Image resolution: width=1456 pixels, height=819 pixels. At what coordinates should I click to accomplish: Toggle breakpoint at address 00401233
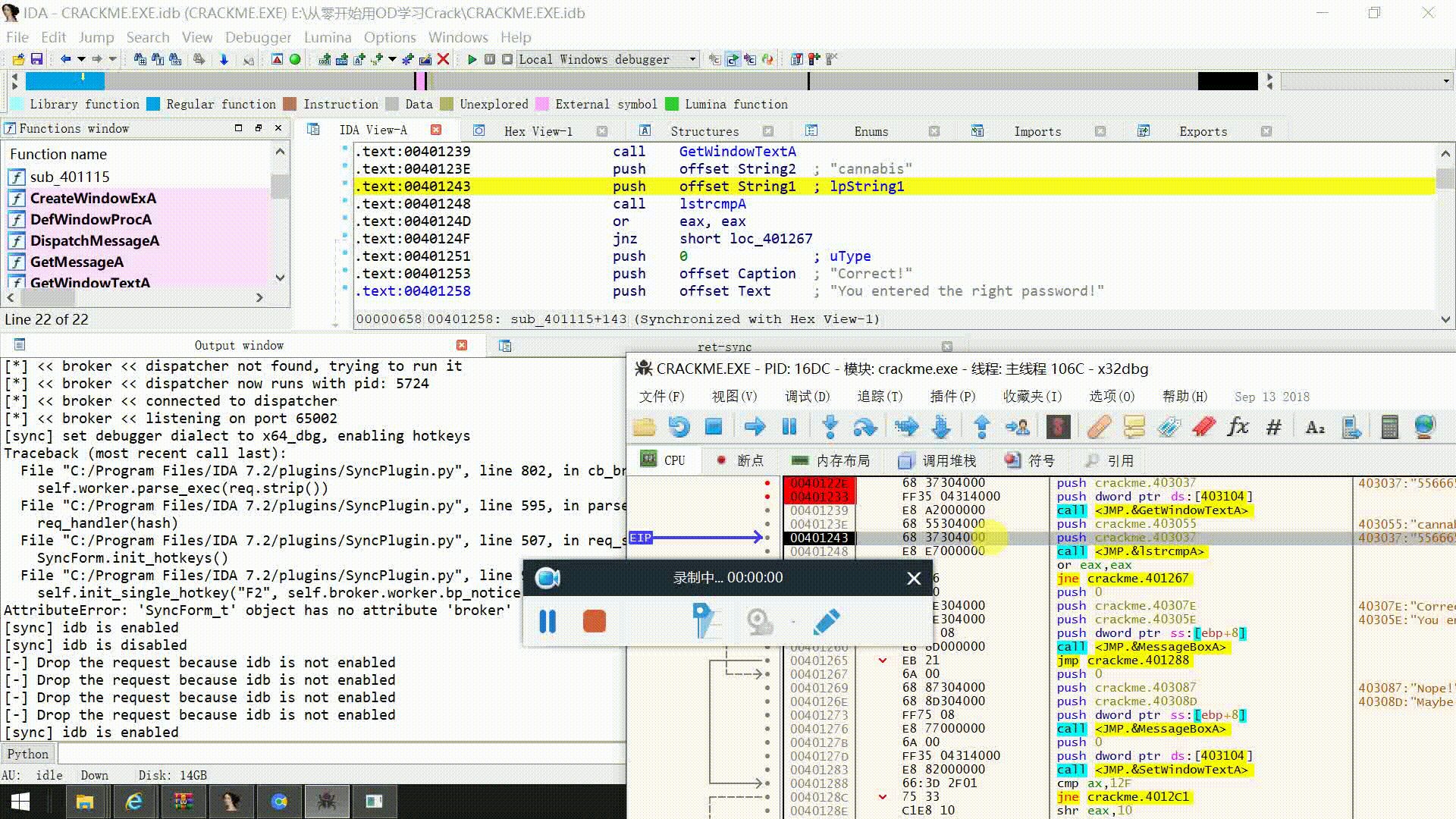[767, 497]
